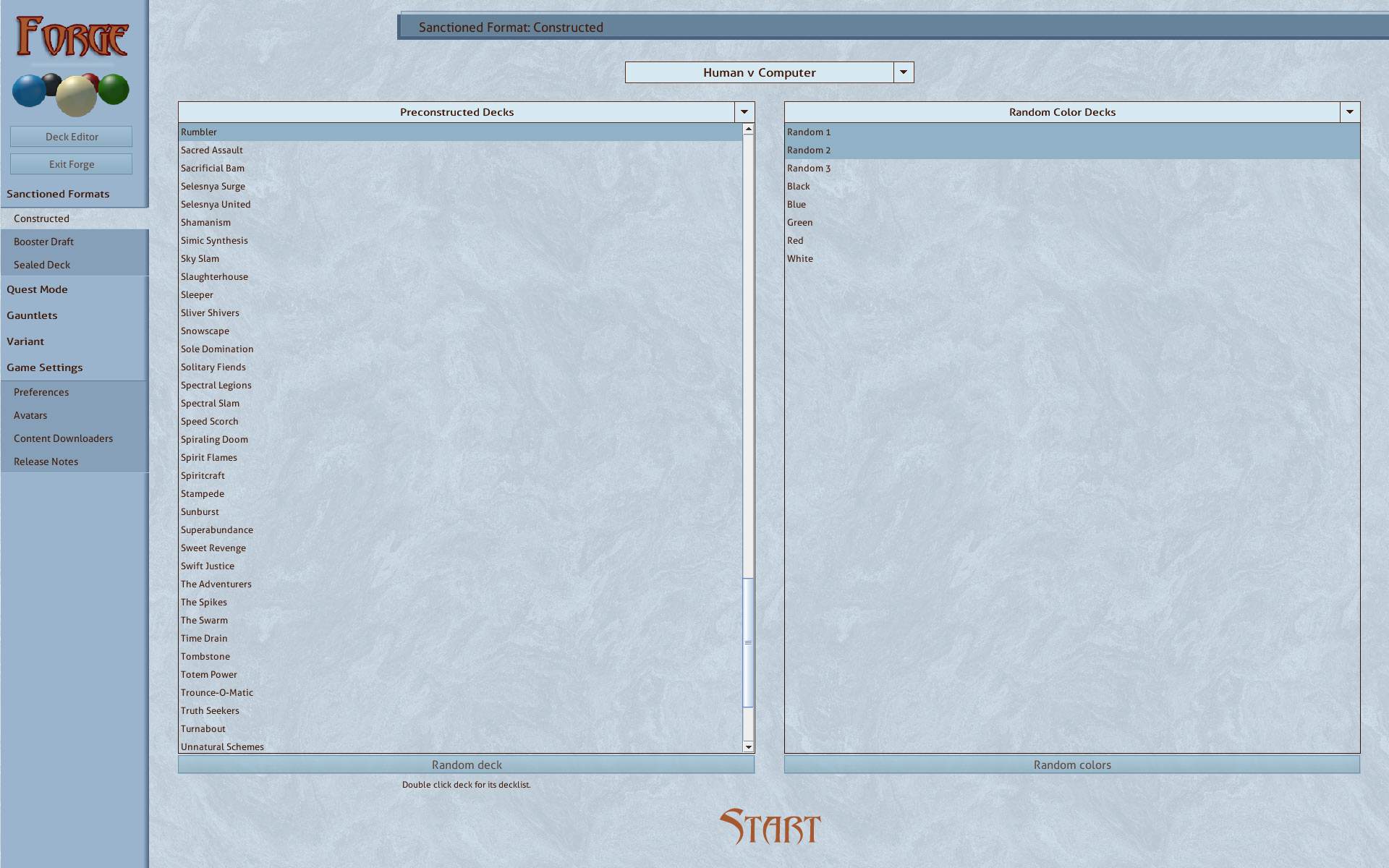This screenshot has height=868, width=1389.
Task: Open Preferences under Game Settings
Action: coord(41,392)
